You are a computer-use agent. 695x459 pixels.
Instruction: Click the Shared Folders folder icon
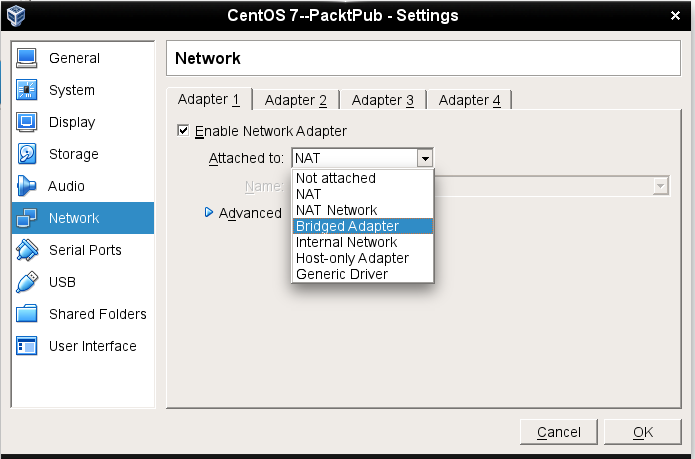click(28, 314)
